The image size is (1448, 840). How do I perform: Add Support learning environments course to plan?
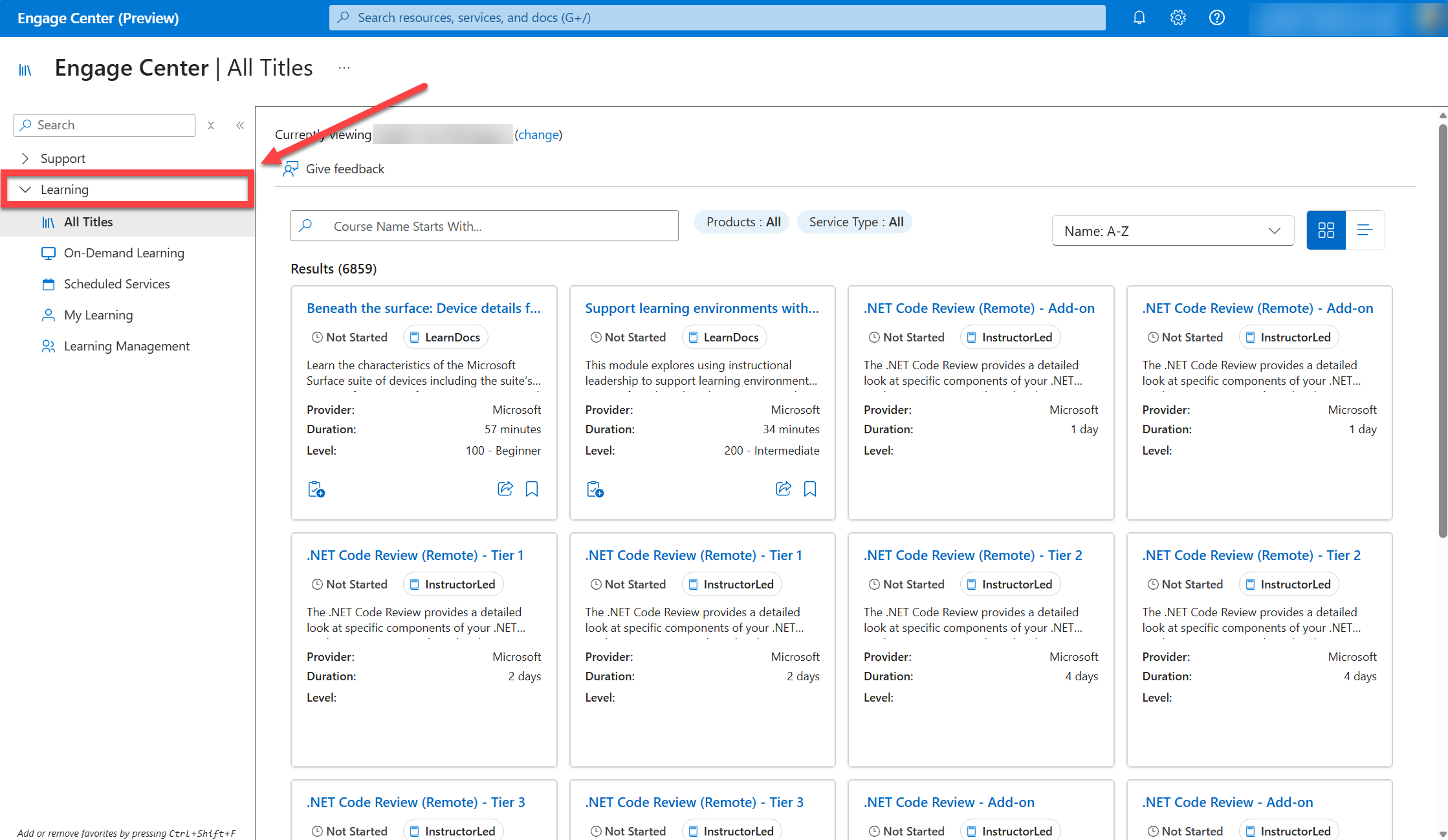point(595,489)
